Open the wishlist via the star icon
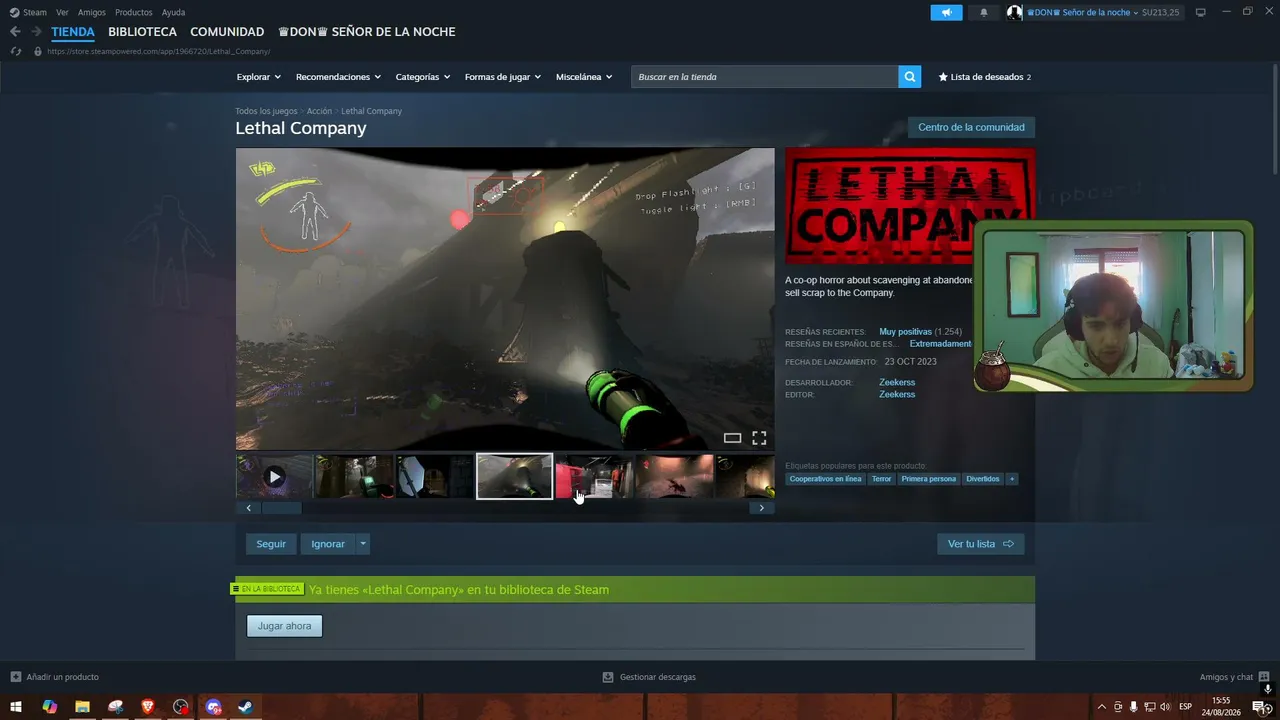Screen dimensions: 1280x720 tap(943, 77)
